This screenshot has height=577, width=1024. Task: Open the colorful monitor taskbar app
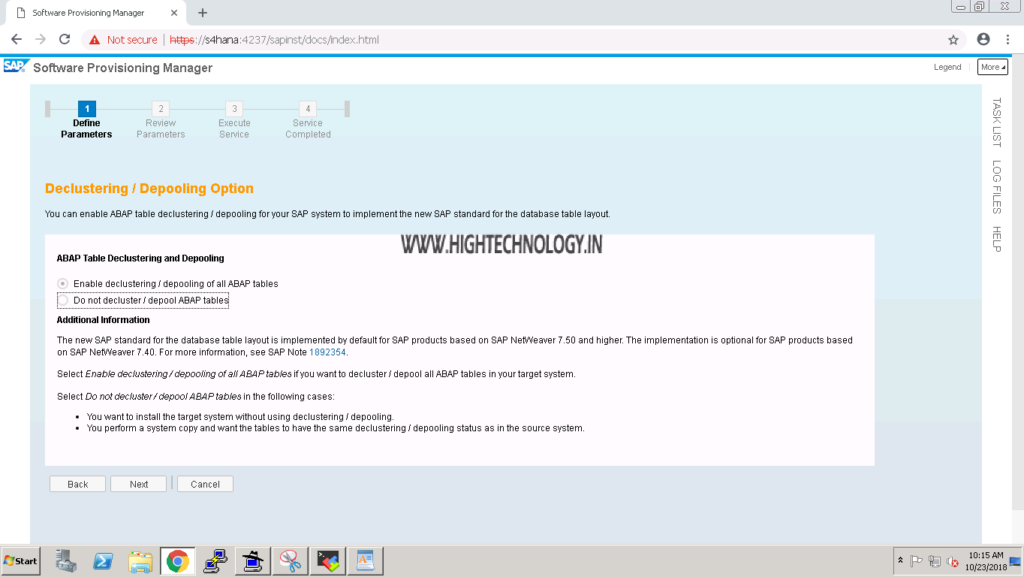(328, 561)
